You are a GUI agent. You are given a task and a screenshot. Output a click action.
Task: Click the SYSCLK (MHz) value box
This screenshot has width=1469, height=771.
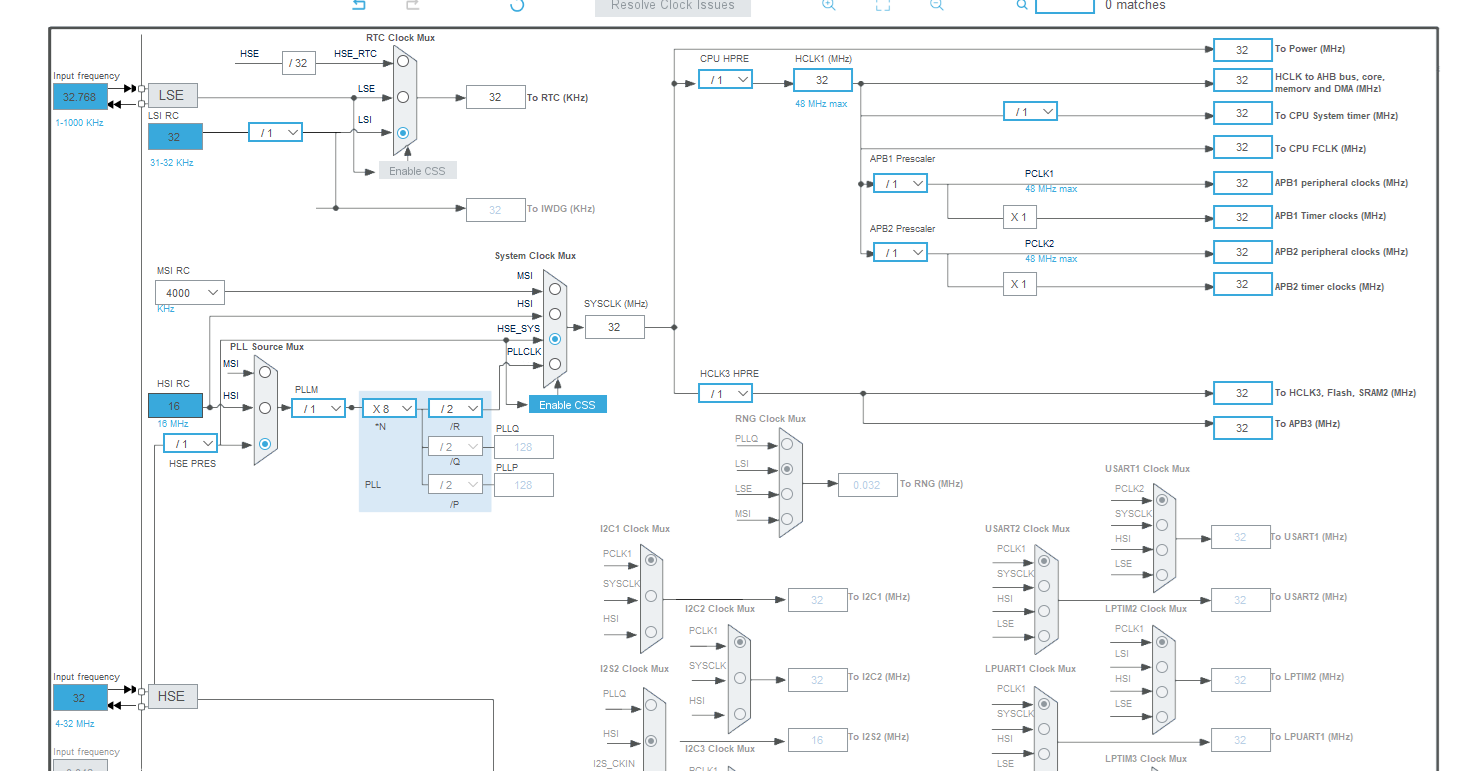pos(614,327)
